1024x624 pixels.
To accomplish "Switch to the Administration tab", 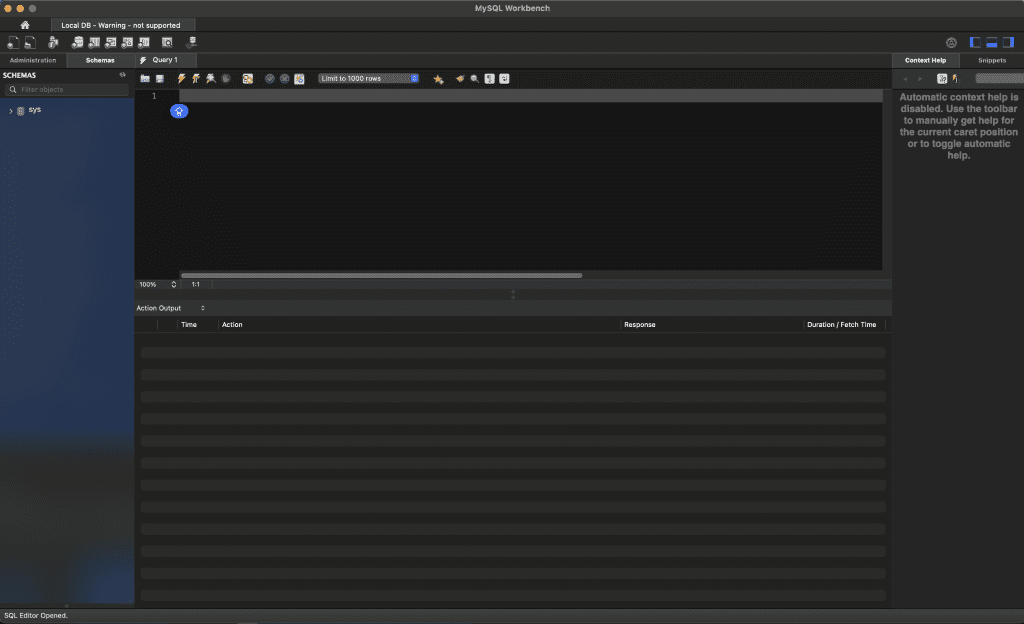I will (x=33, y=60).
